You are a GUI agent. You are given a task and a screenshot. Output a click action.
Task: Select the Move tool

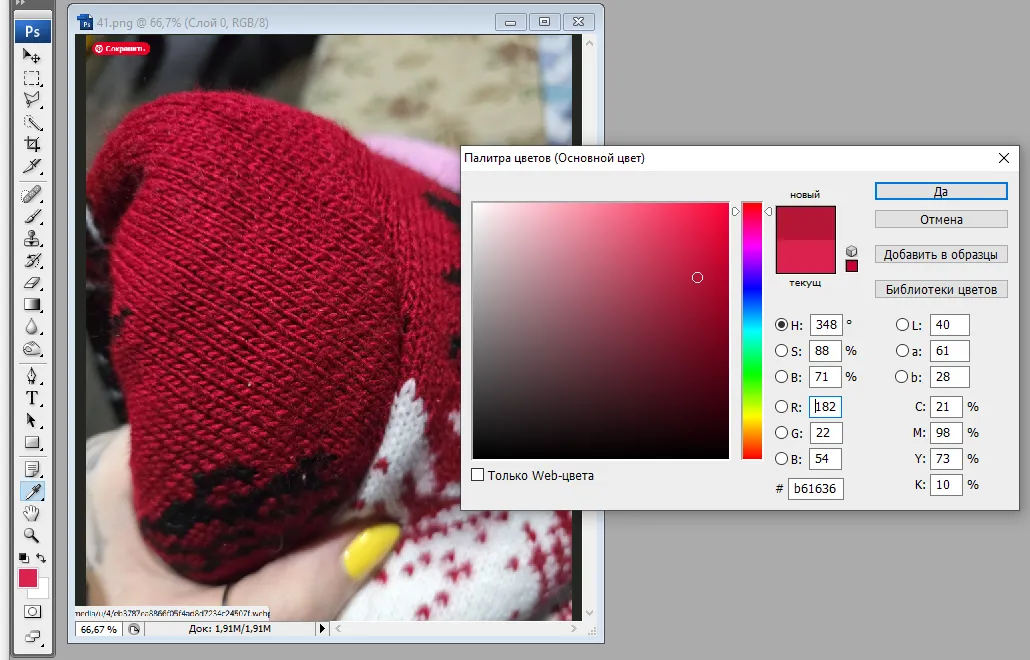(x=32, y=57)
